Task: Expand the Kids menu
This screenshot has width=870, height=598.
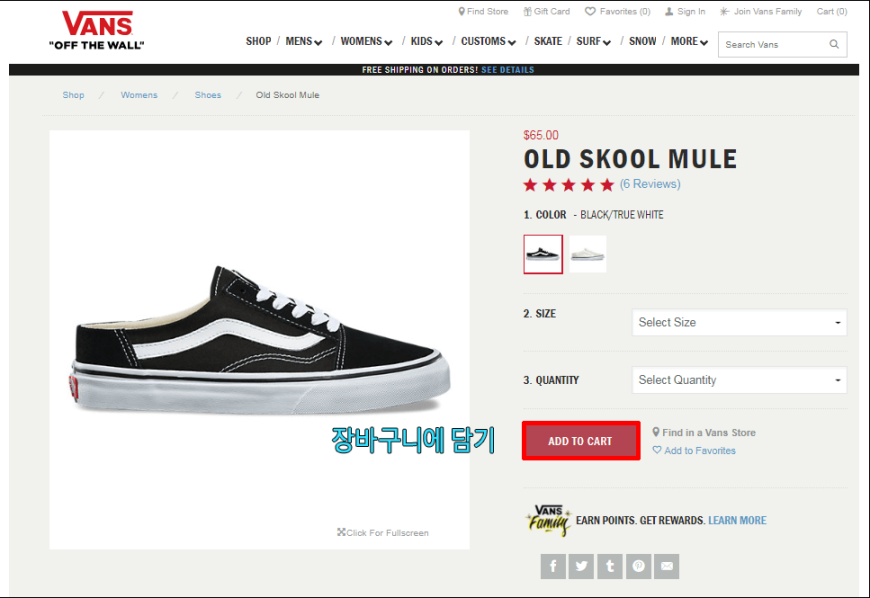Action: coord(426,41)
